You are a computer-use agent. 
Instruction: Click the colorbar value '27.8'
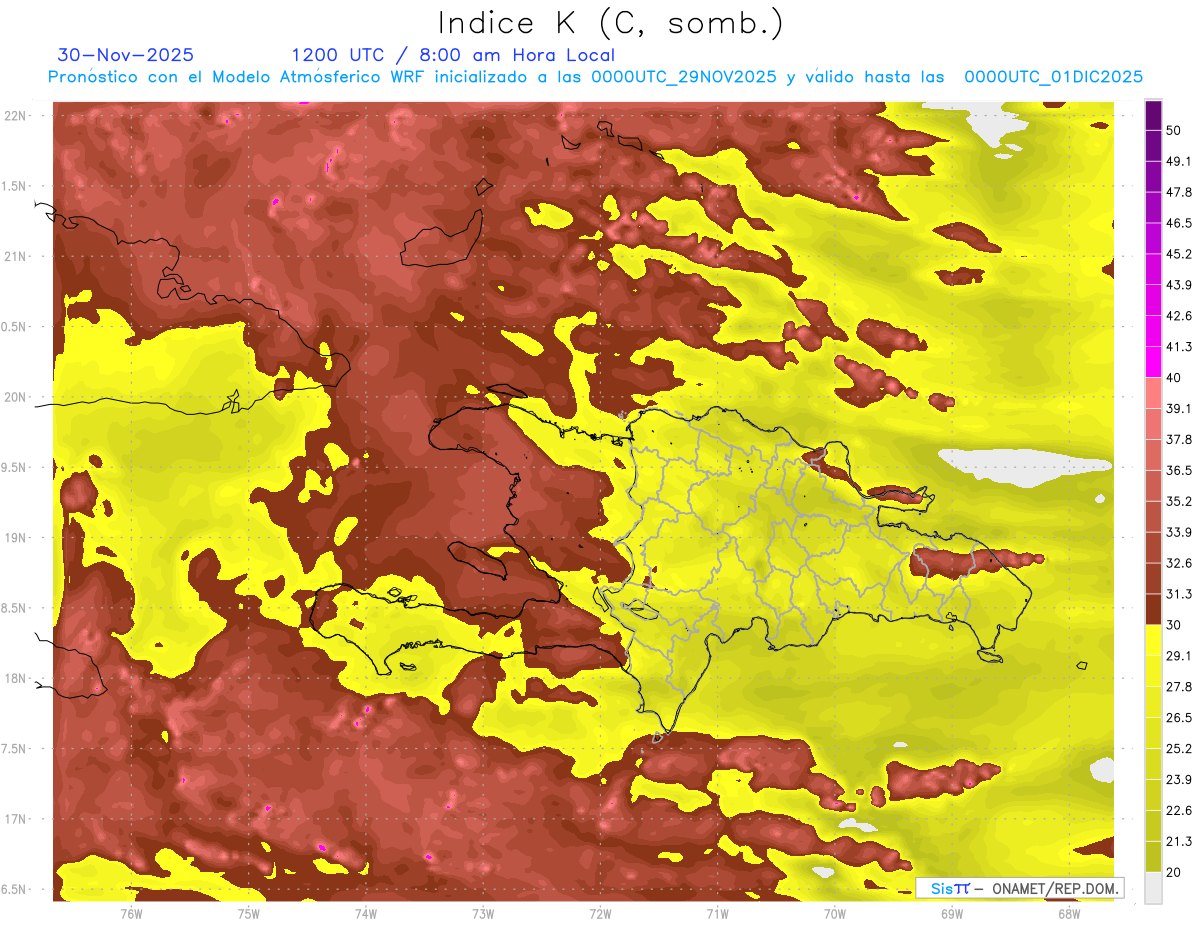(x=1179, y=687)
